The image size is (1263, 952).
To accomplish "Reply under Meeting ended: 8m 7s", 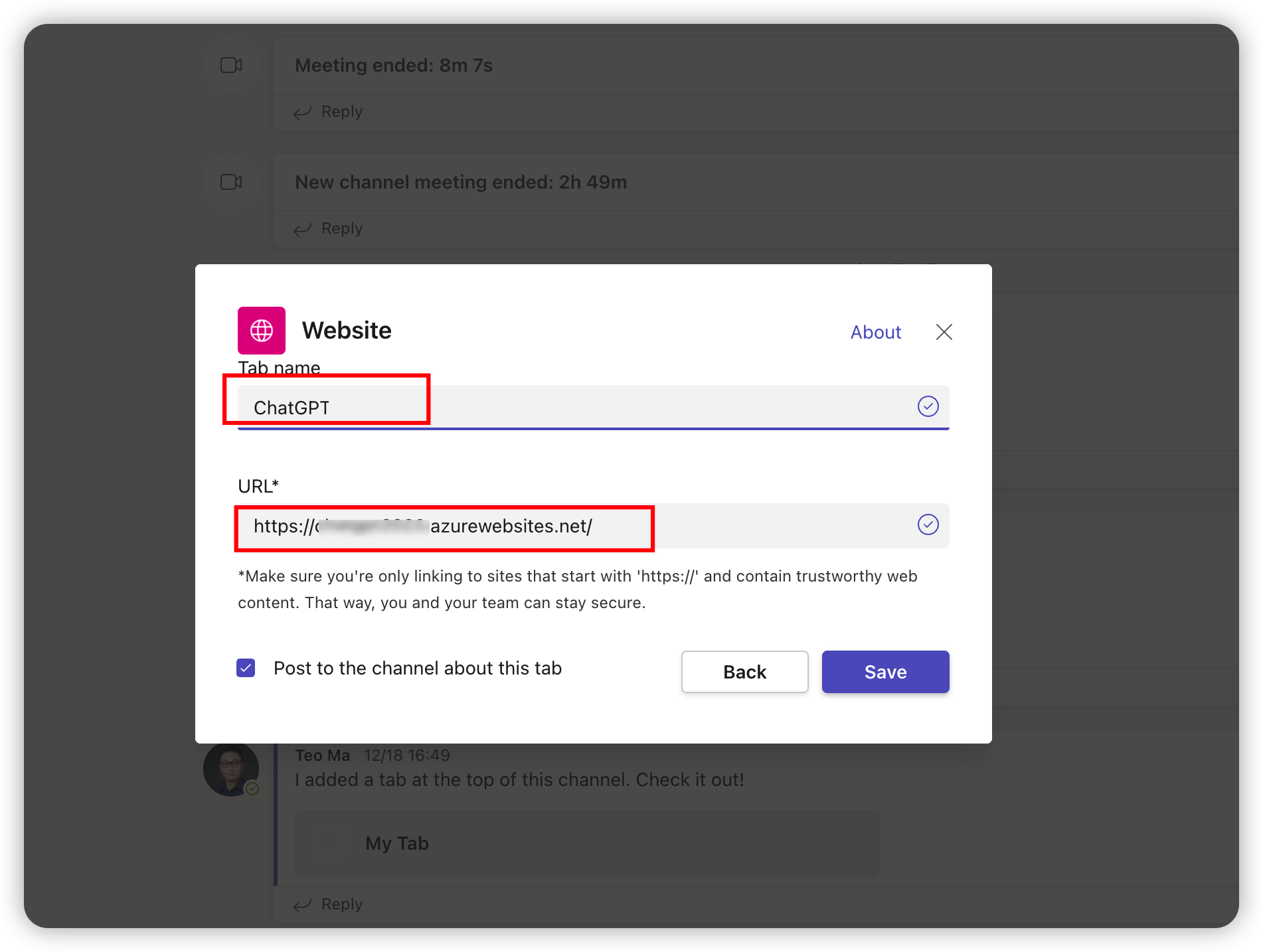I will tap(329, 112).
